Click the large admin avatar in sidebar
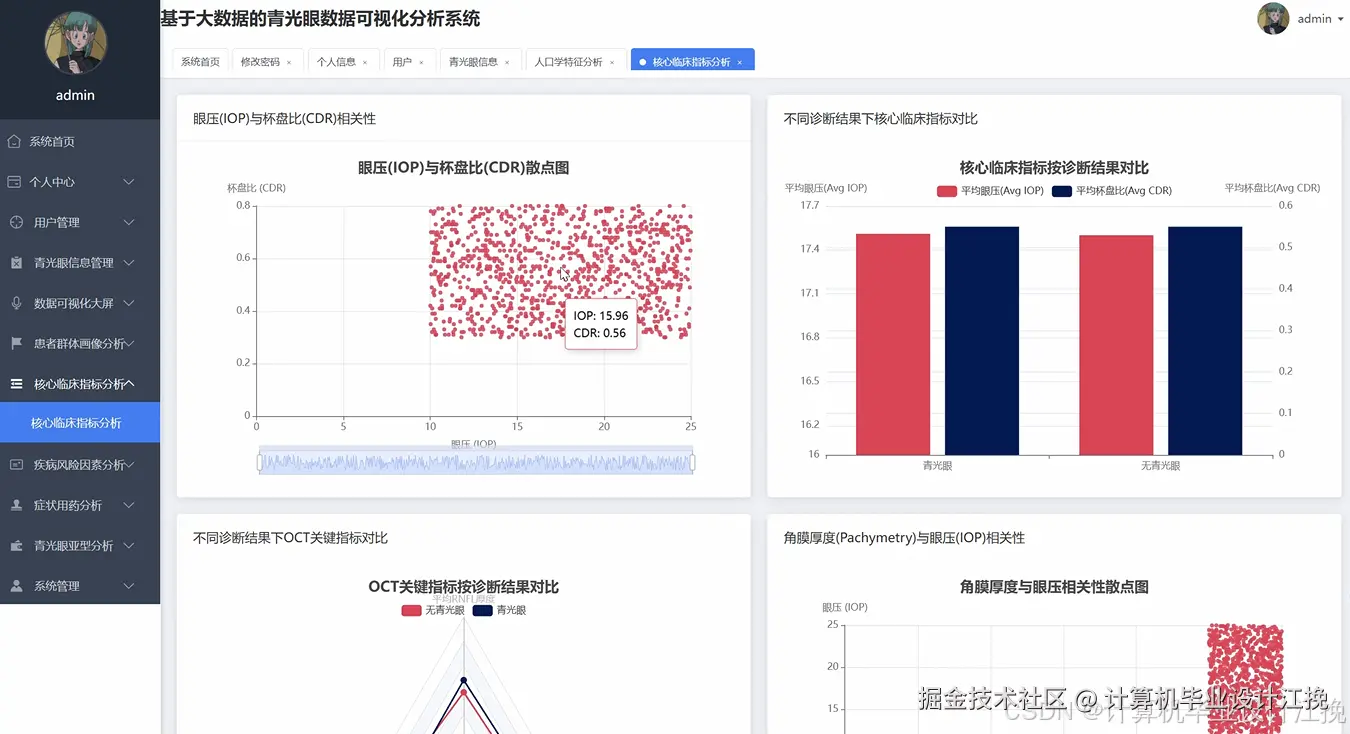Image resolution: width=1350 pixels, height=734 pixels. point(76,43)
